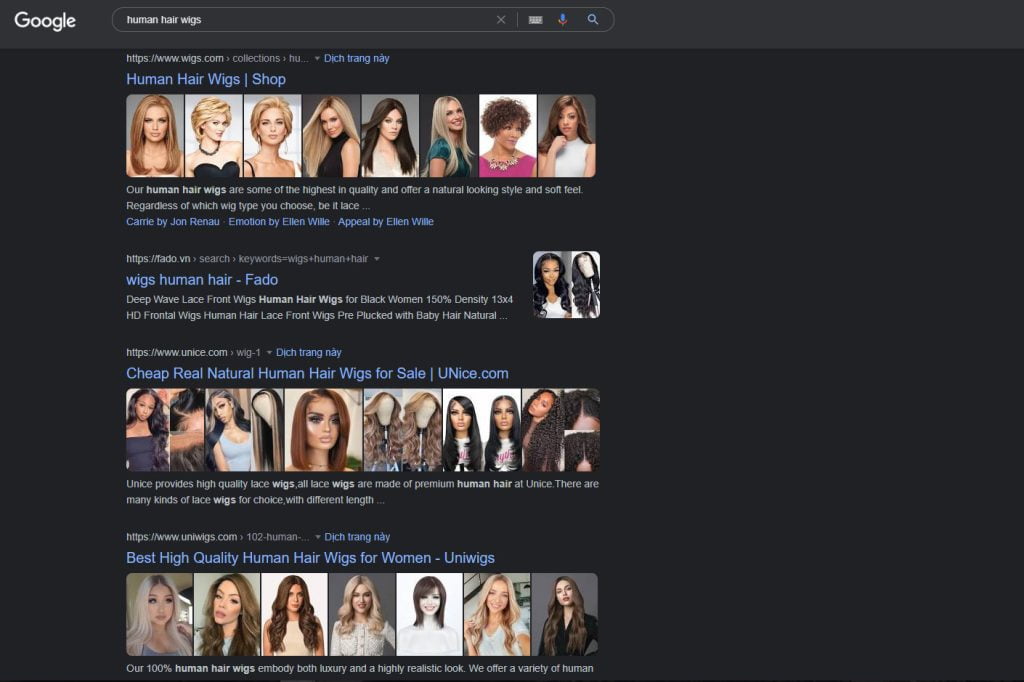Visit the 'wigs human hair - Fado' result
The width and height of the screenshot is (1024, 682).
202,279
